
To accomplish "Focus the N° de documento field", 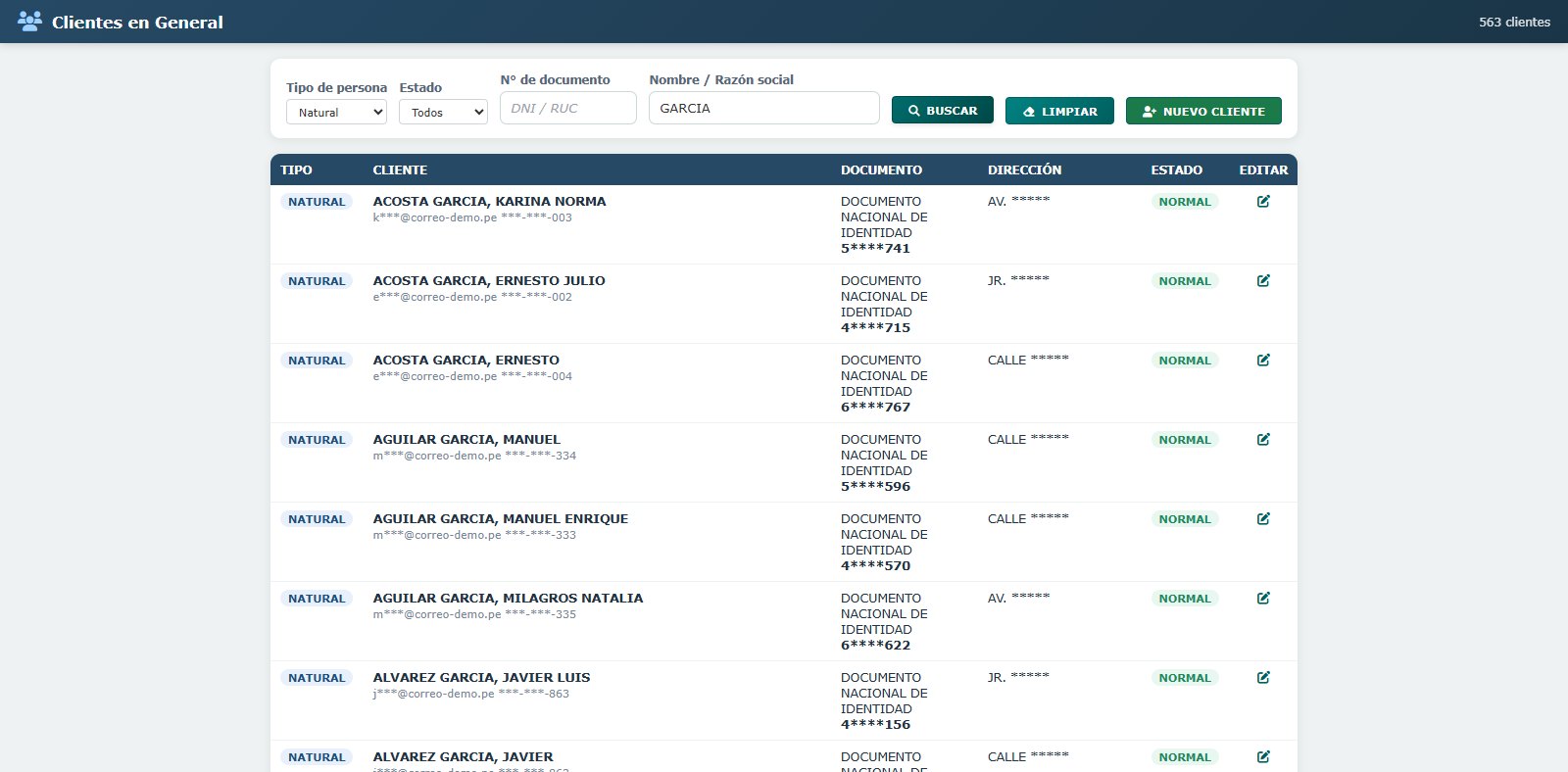I will click(568, 108).
